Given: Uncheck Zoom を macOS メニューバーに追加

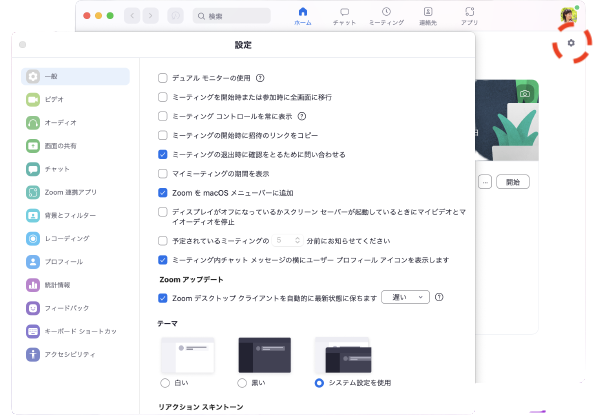Looking at the screenshot, I should click(163, 193).
